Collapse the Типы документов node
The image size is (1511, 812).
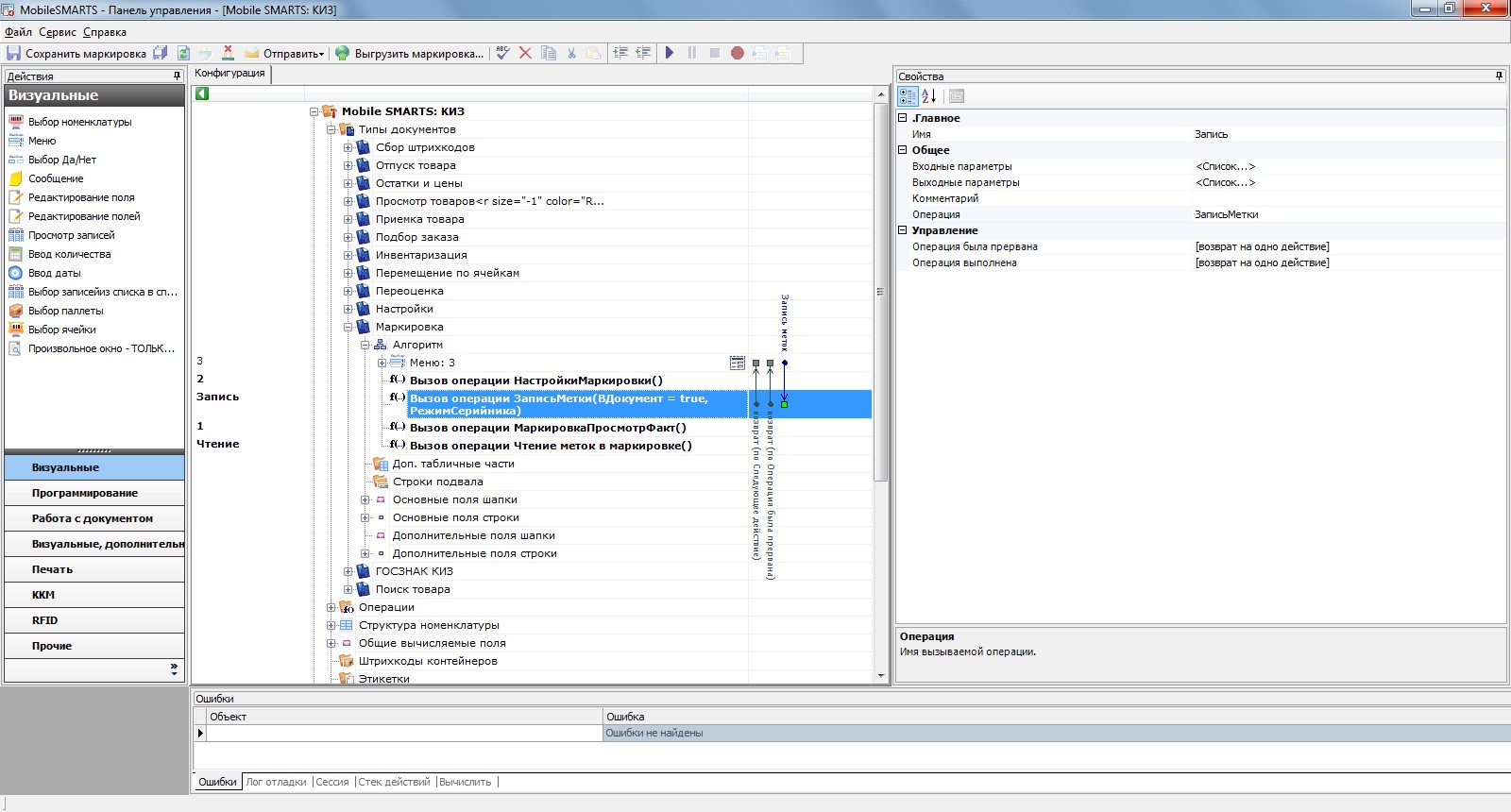click(x=331, y=129)
